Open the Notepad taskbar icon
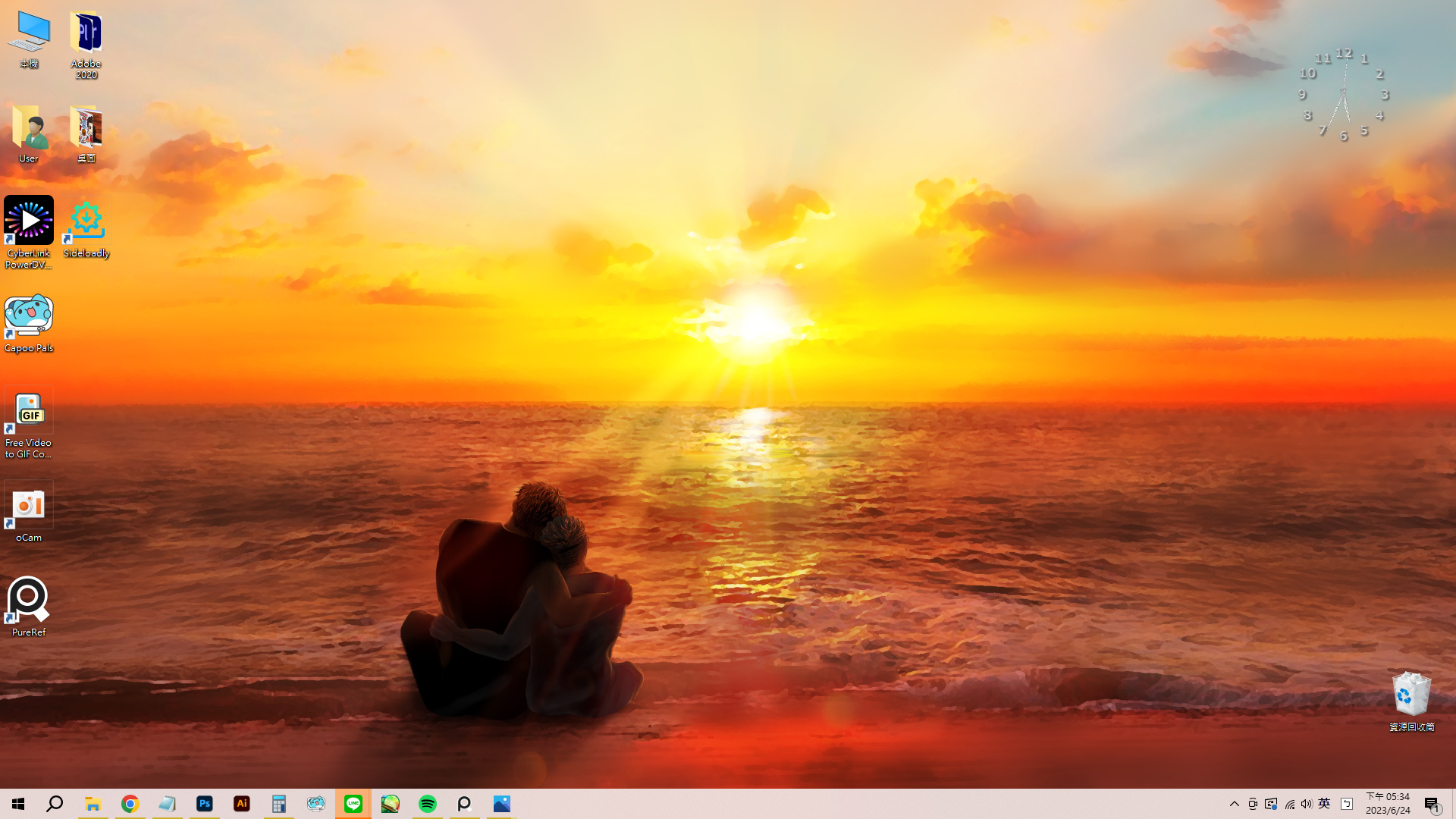 (x=167, y=804)
